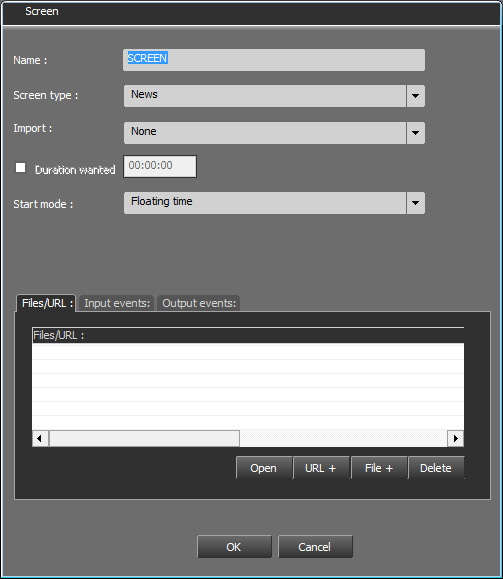Screen dimensions: 503x579
Task: Click the OK button
Action: [234, 547]
